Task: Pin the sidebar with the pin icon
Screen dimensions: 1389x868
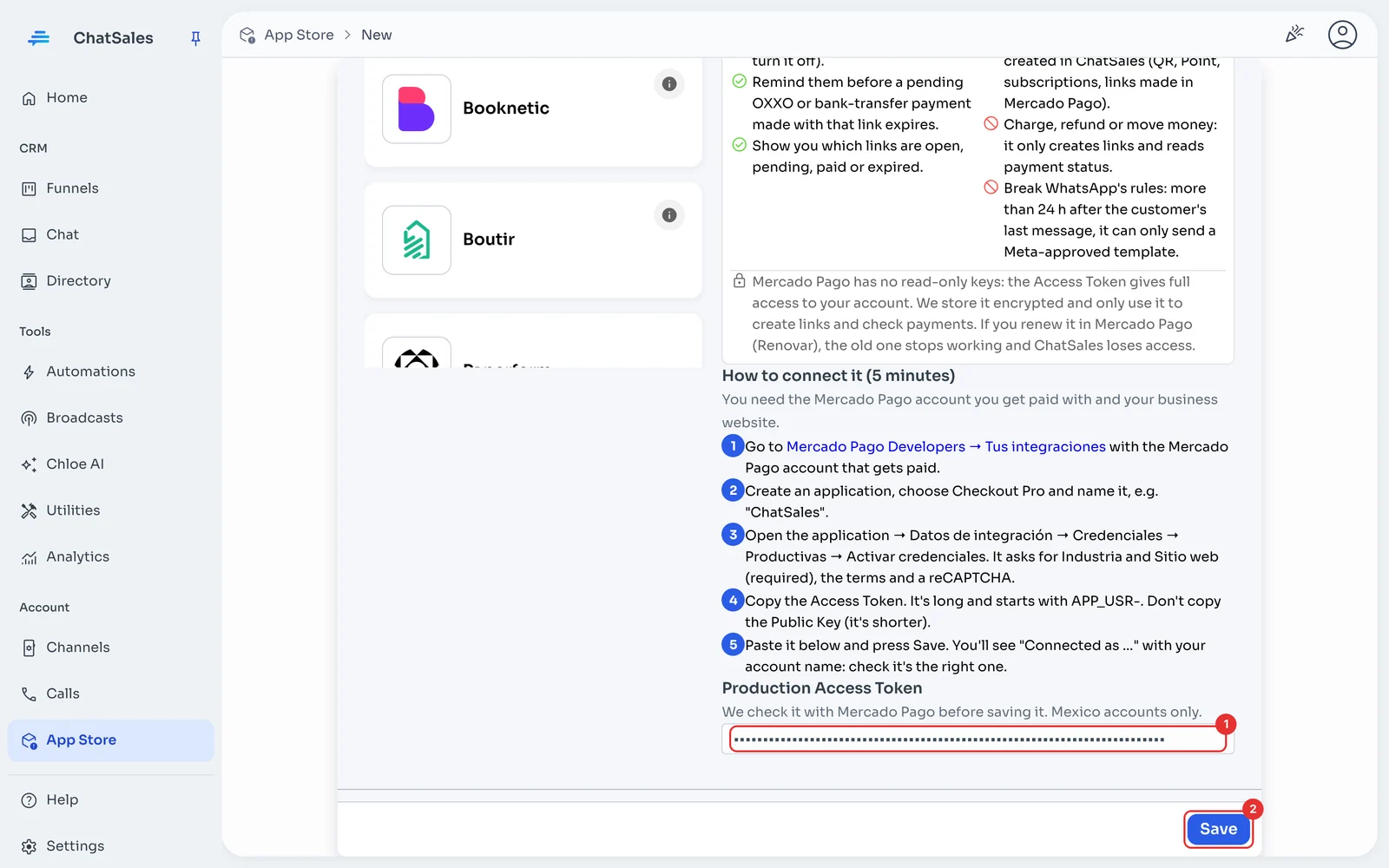Action: tap(195, 38)
